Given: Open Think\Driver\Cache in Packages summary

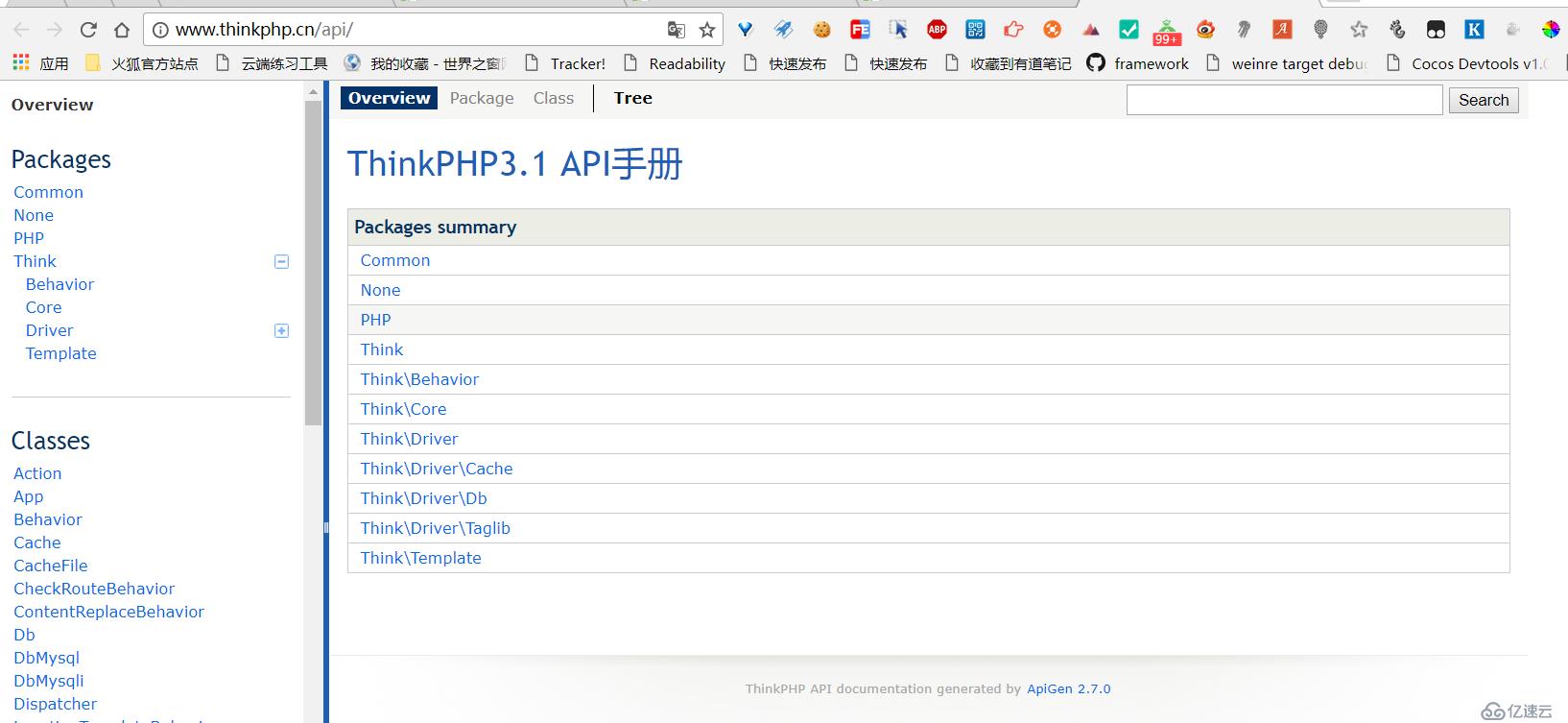Looking at the screenshot, I should (437, 469).
